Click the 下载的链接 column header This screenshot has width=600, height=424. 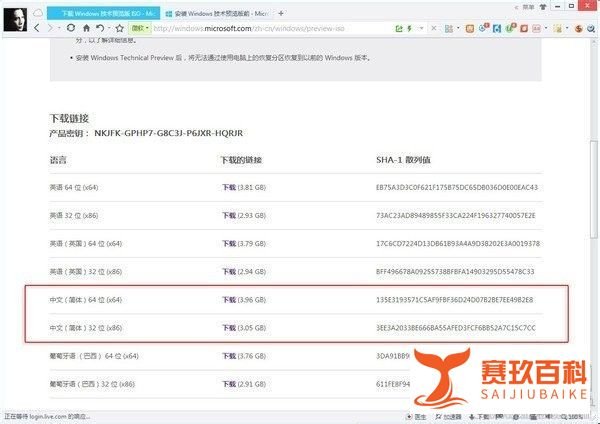click(241, 160)
